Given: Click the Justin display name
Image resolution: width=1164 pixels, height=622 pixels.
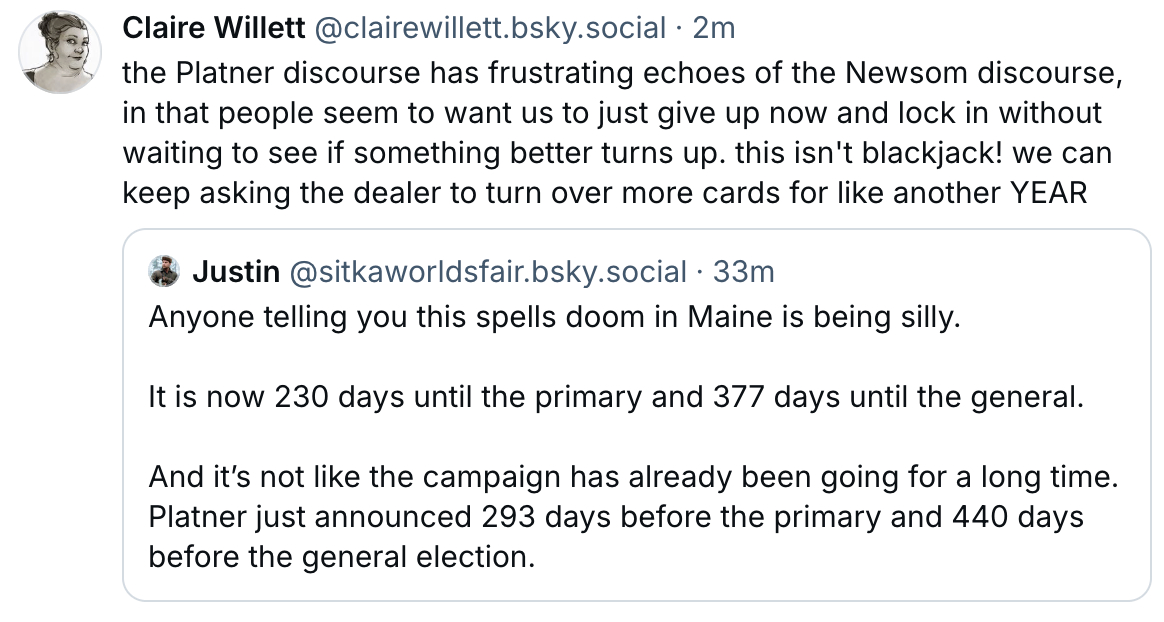Looking at the screenshot, I should pyautogui.click(x=235, y=271).
